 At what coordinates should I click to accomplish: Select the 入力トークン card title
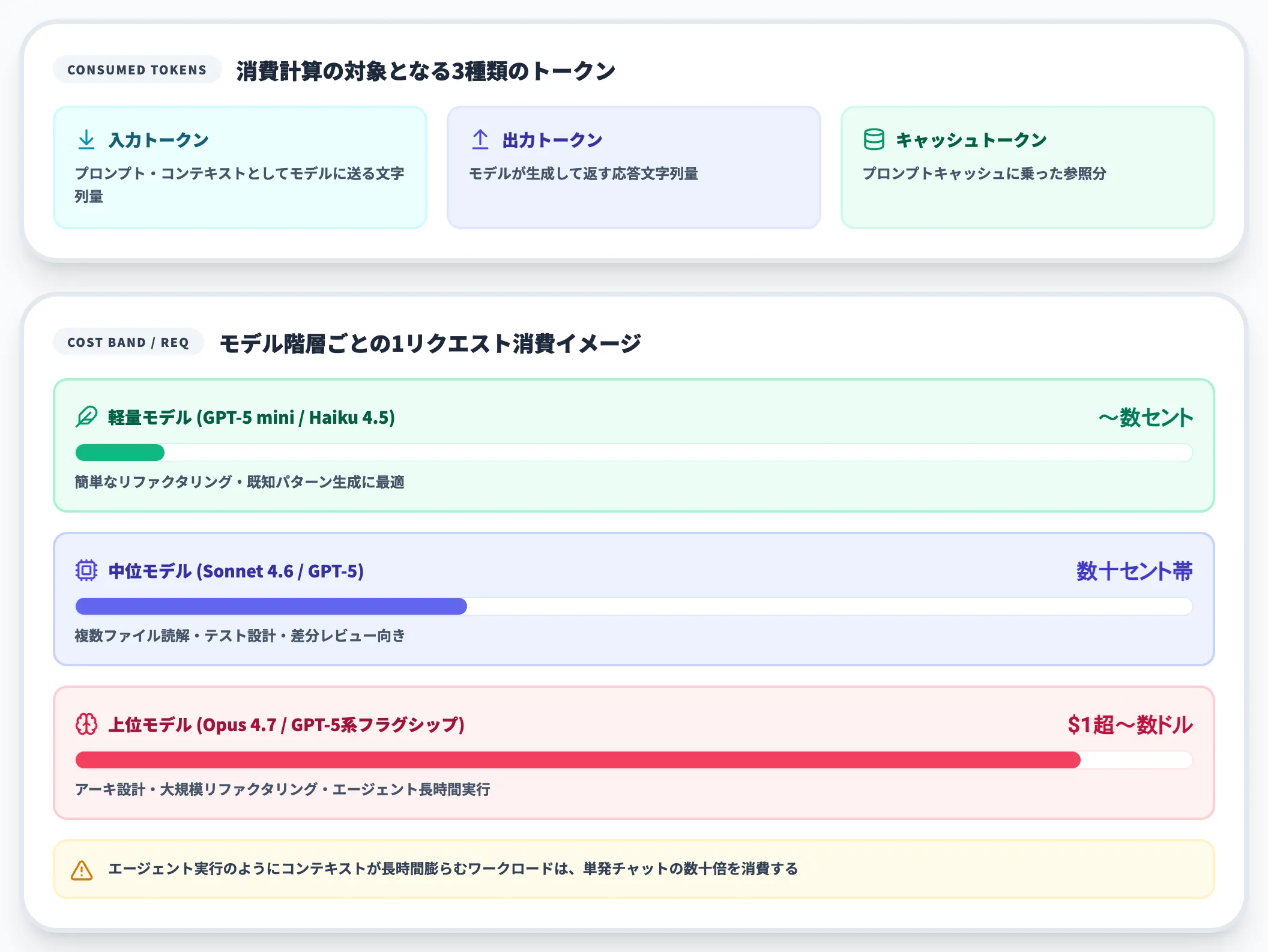[158, 140]
